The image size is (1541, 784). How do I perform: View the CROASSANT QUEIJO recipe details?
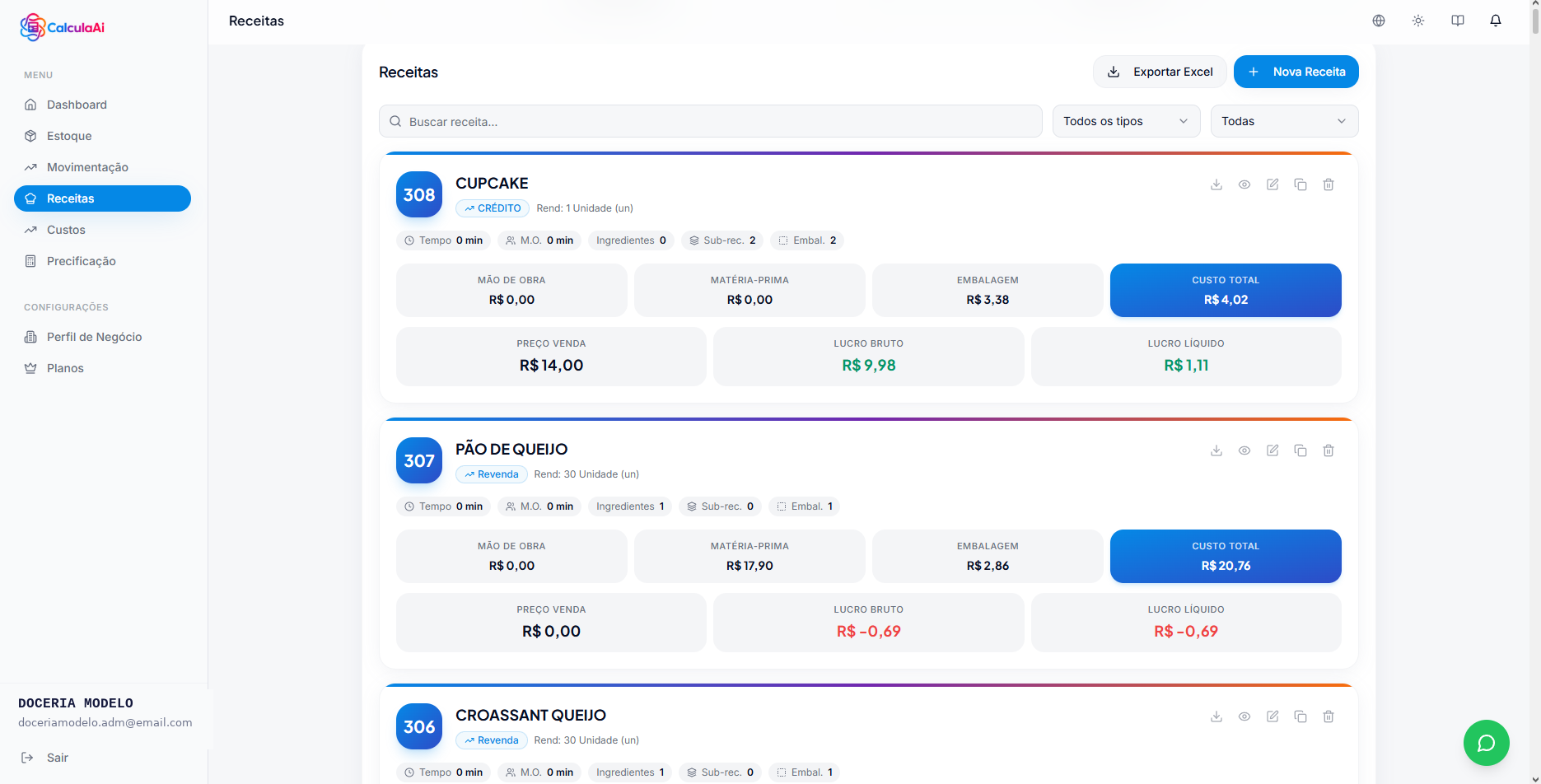pyautogui.click(x=1244, y=716)
